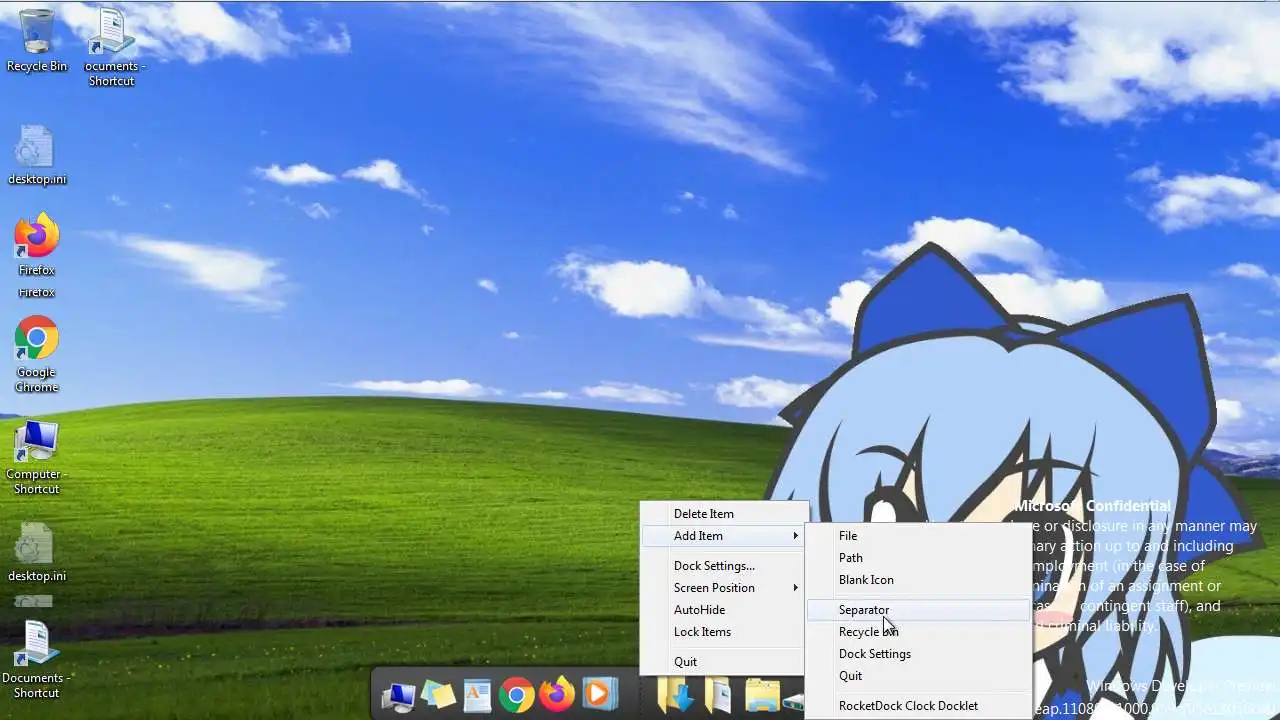Toggle Lock Items in the context menu

click(723, 632)
